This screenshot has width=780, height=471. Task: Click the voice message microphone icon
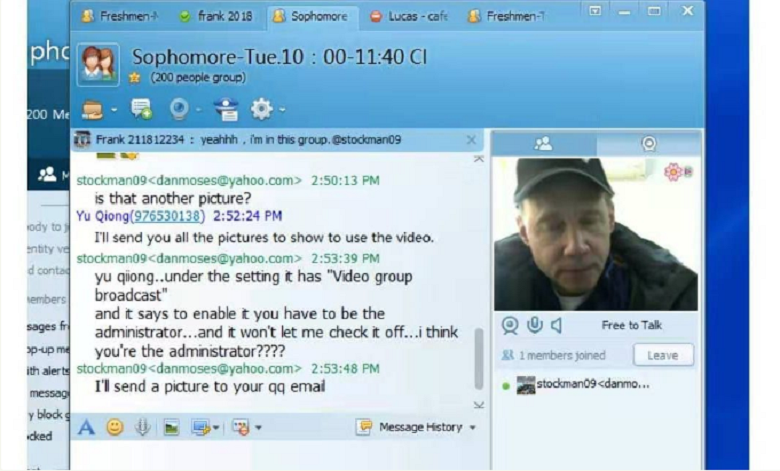tap(142, 427)
